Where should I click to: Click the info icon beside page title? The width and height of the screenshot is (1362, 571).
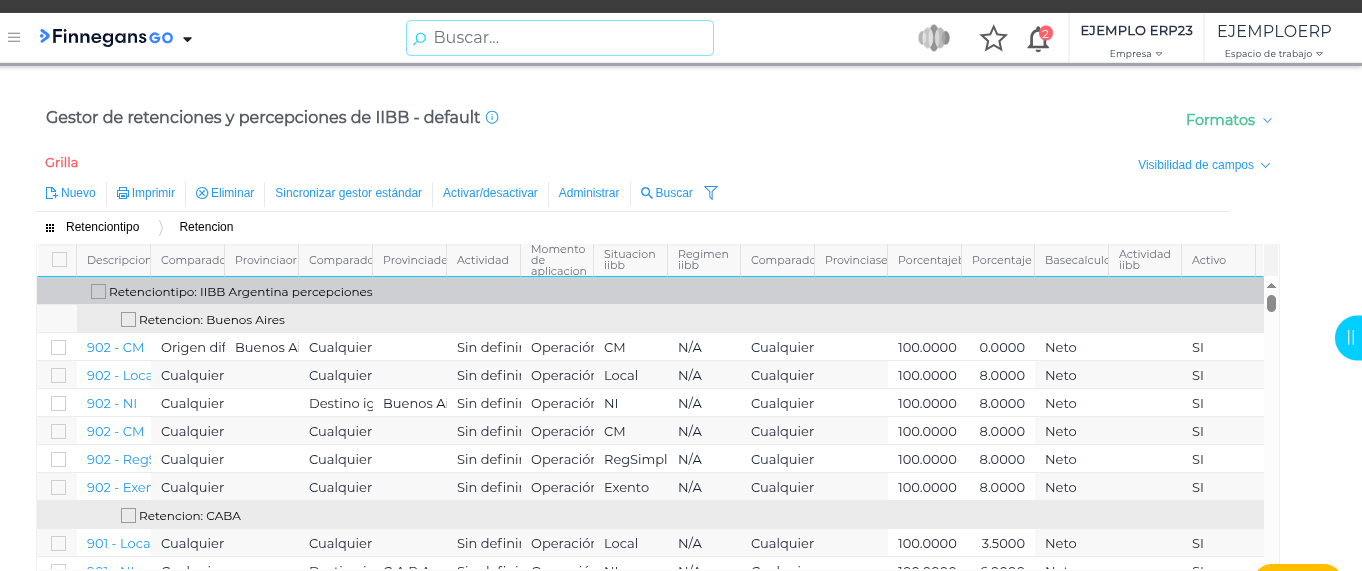492,117
